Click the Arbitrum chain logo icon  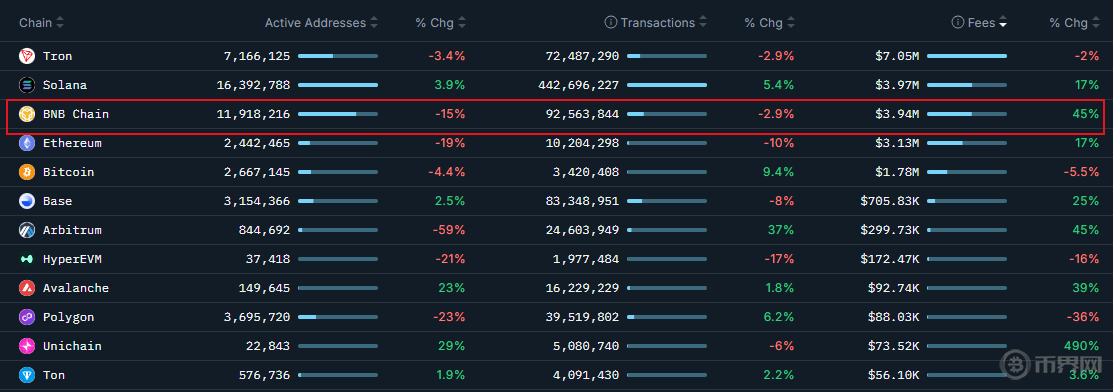pos(27,230)
